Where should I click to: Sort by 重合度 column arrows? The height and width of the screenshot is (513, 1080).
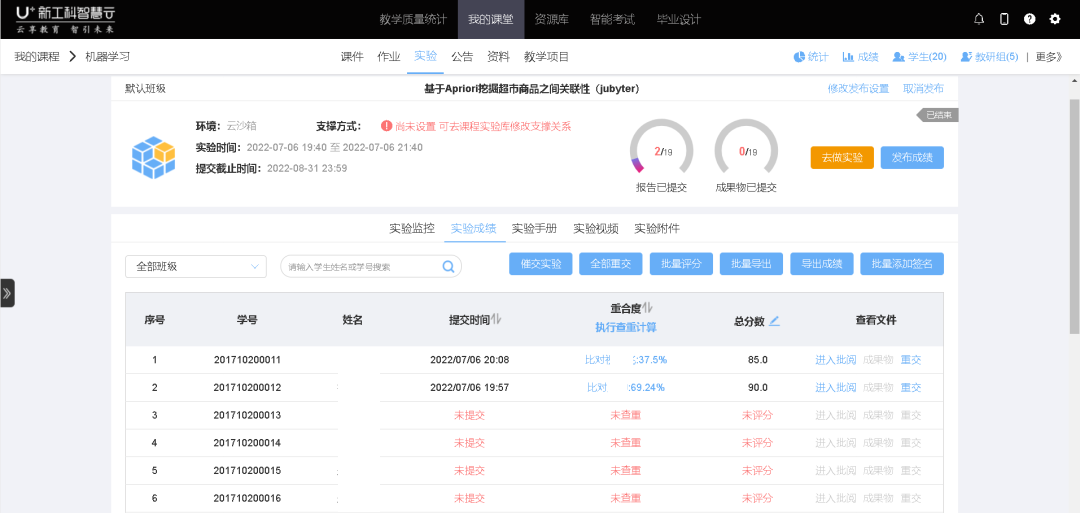(x=647, y=308)
